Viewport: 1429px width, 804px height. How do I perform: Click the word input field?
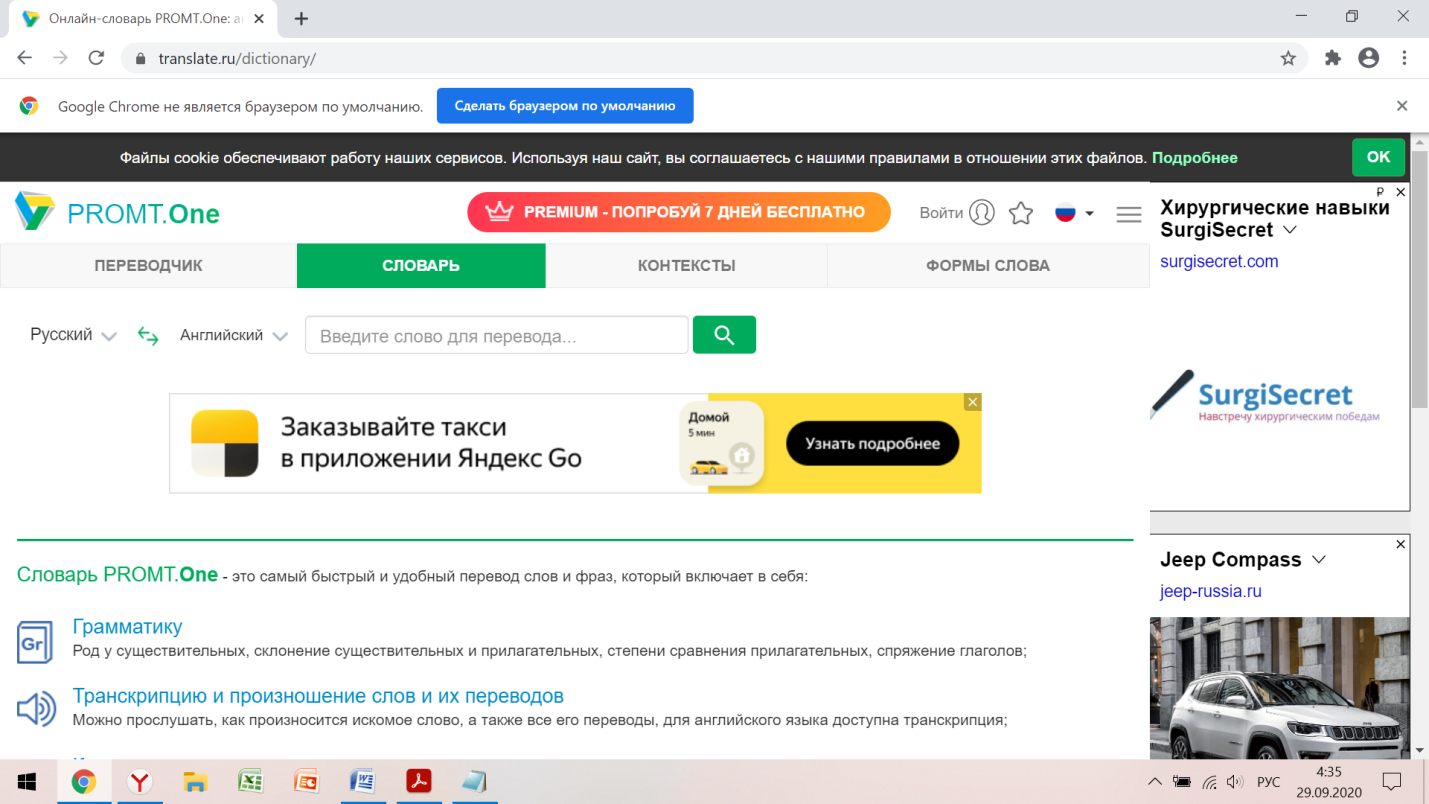[497, 335]
